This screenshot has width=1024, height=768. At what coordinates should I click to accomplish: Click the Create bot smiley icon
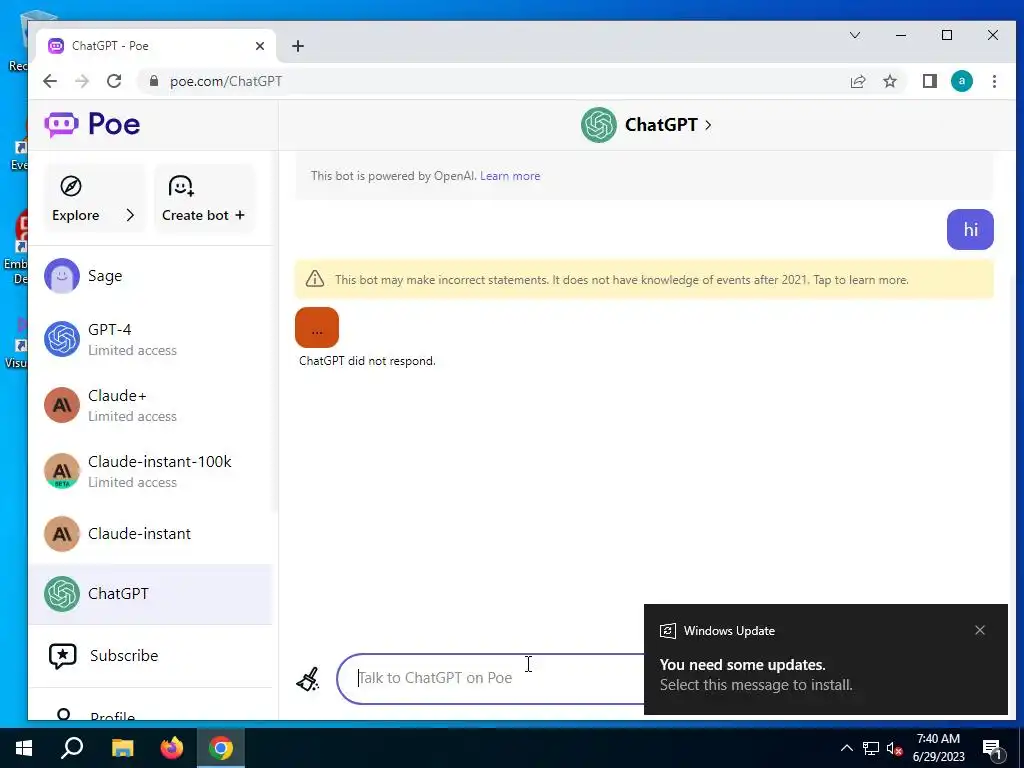tap(181, 186)
